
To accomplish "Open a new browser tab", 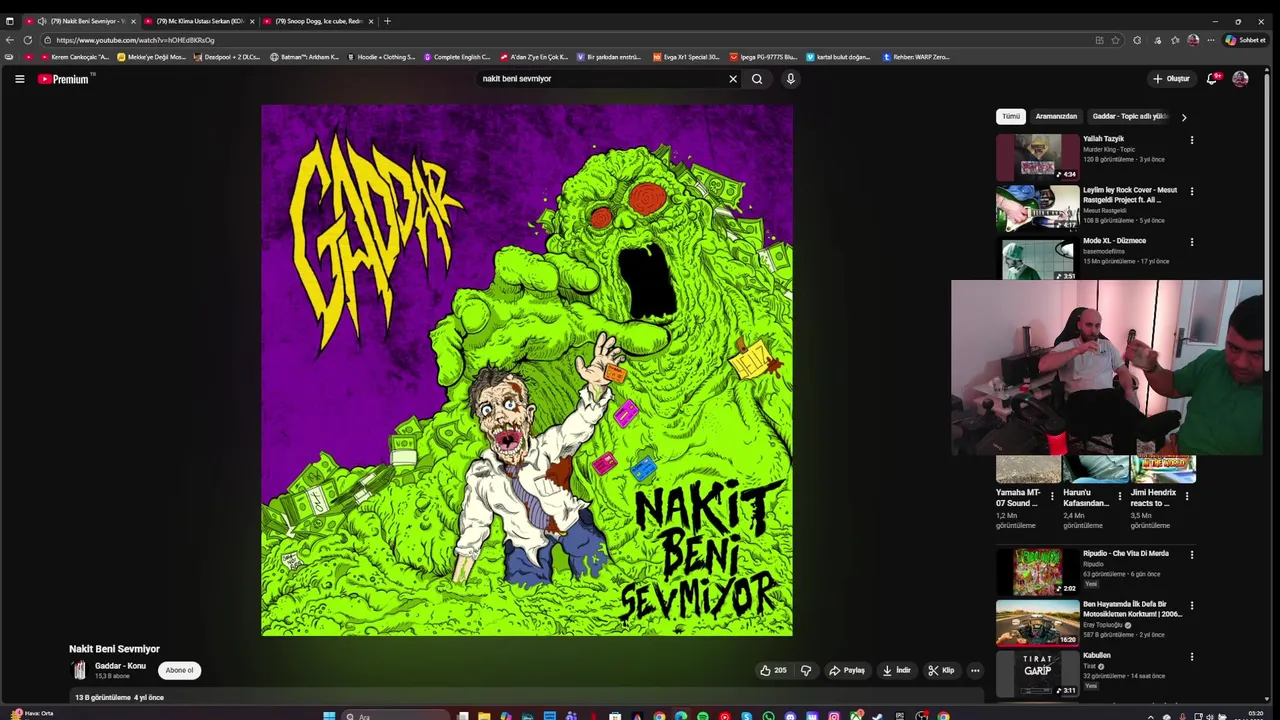I will [x=387, y=21].
